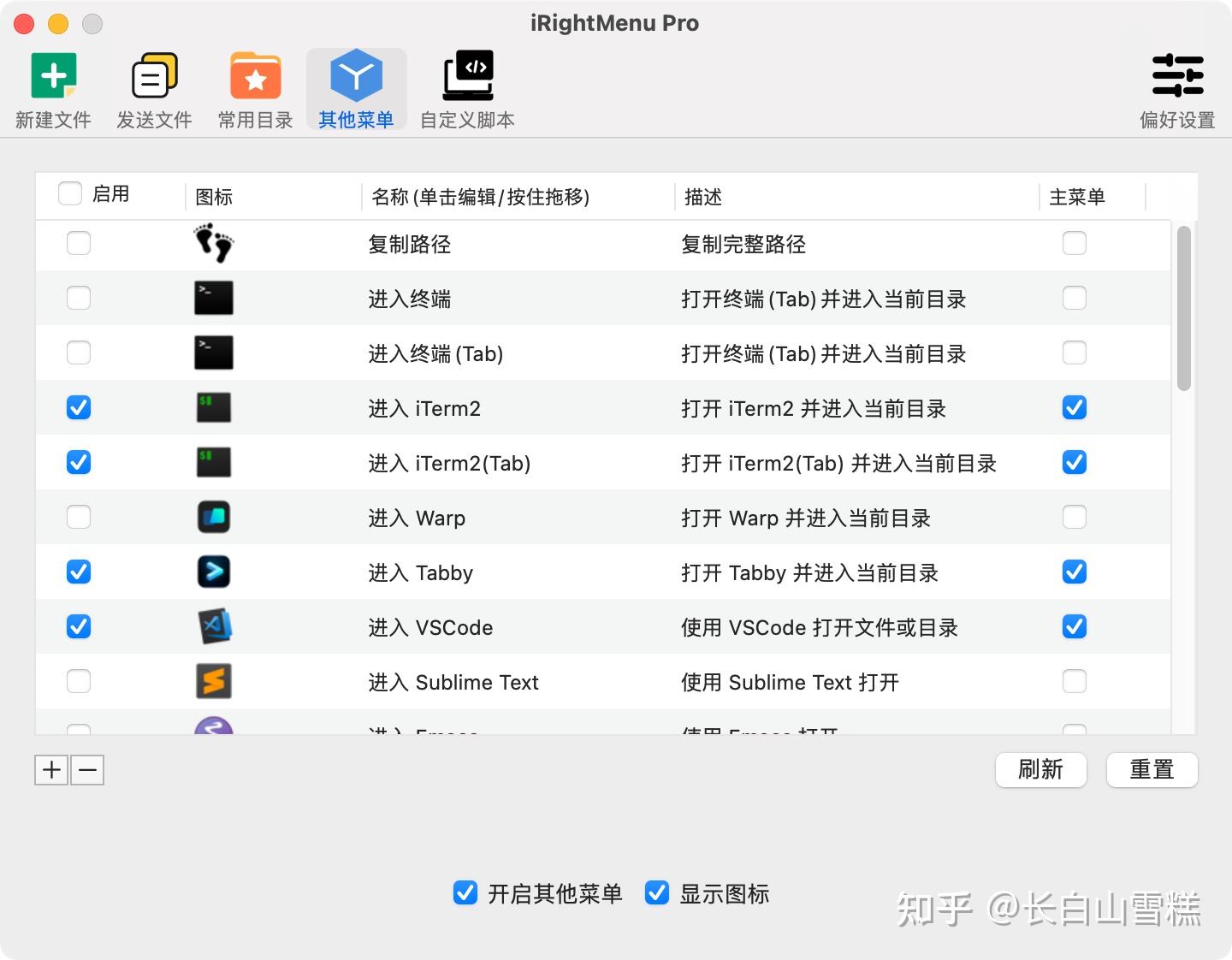
Task: Add a new menu item with plus button
Action: [51, 770]
